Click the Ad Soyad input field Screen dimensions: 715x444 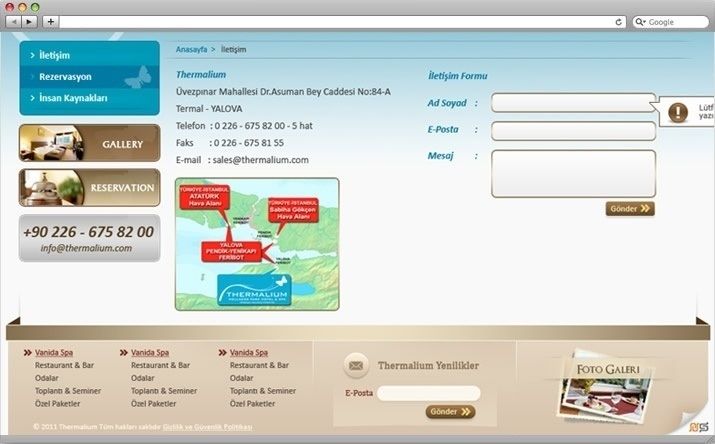coord(573,103)
